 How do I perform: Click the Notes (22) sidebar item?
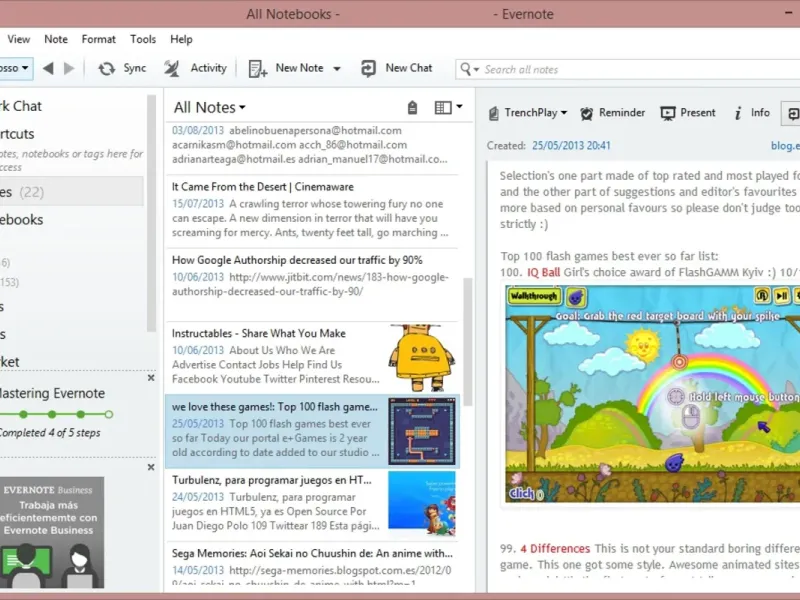(x=71, y=192)
